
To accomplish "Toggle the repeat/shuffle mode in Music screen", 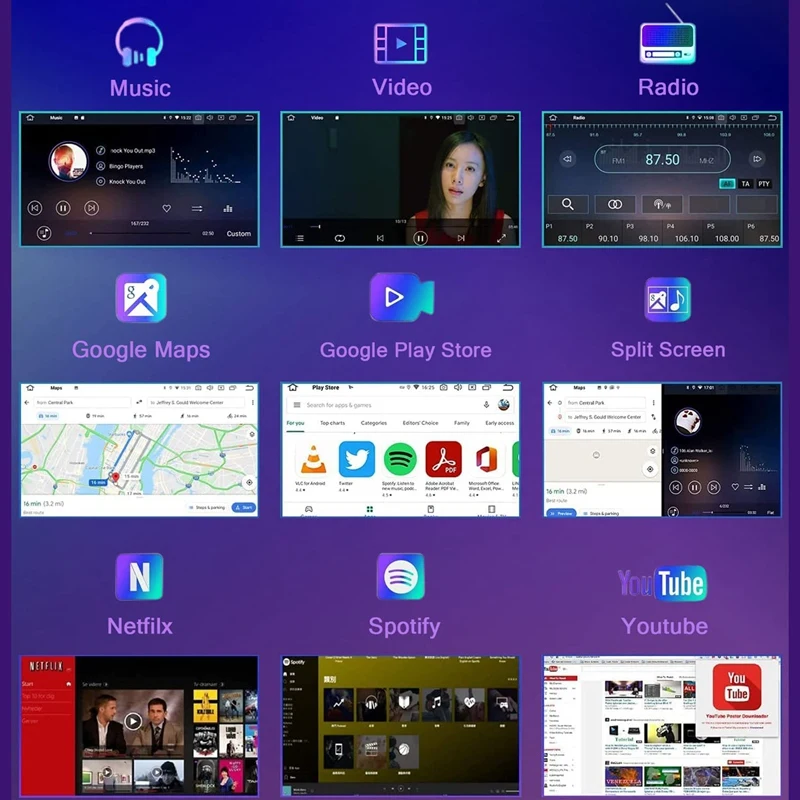I will [x=197, y=208].
